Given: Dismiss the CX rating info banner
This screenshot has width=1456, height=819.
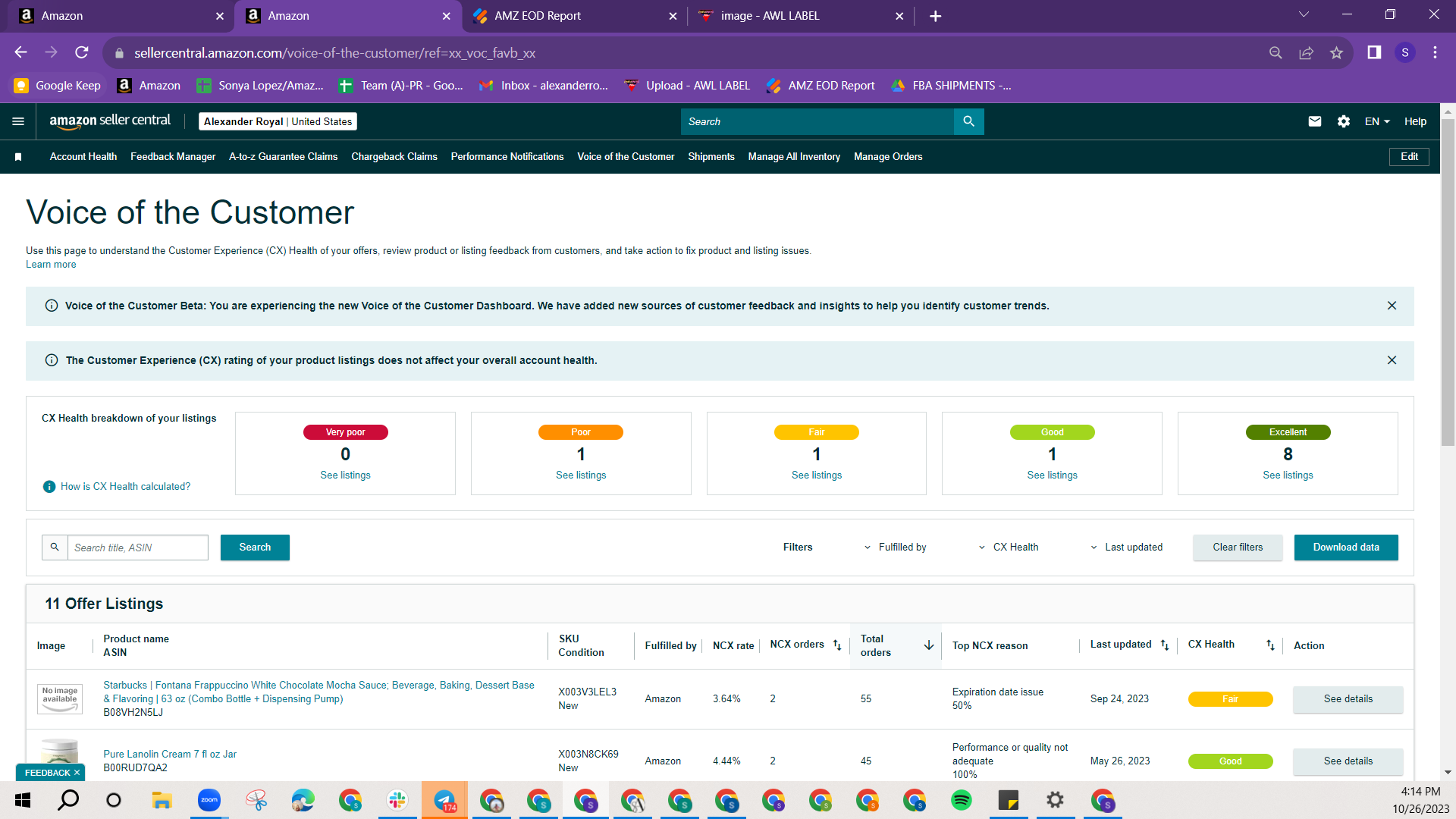Looking at the screenshot, I should [1392, 360].
